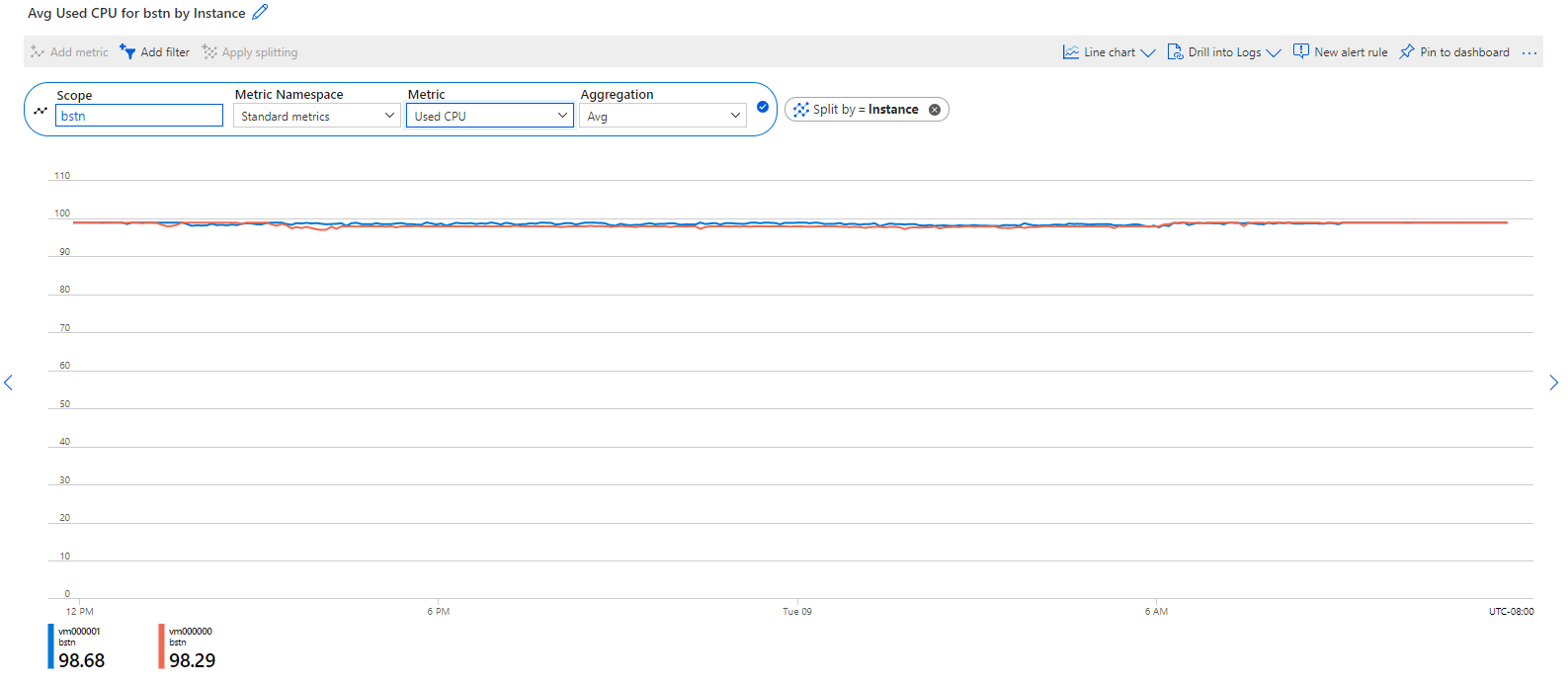This screenshot has width=1568, height=685.
Task: Click the pin icon in toolbar
Action: pos(1407,52)
